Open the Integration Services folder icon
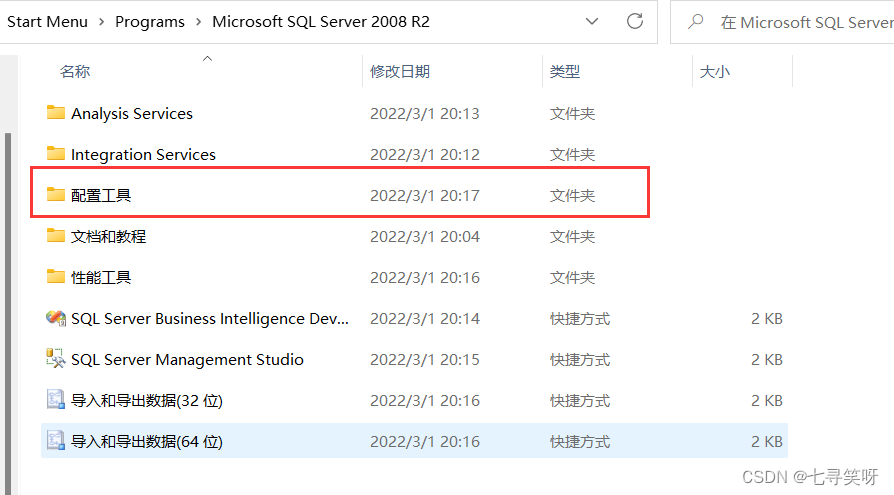This screenshot has width=894, height=495. [55, 153]
